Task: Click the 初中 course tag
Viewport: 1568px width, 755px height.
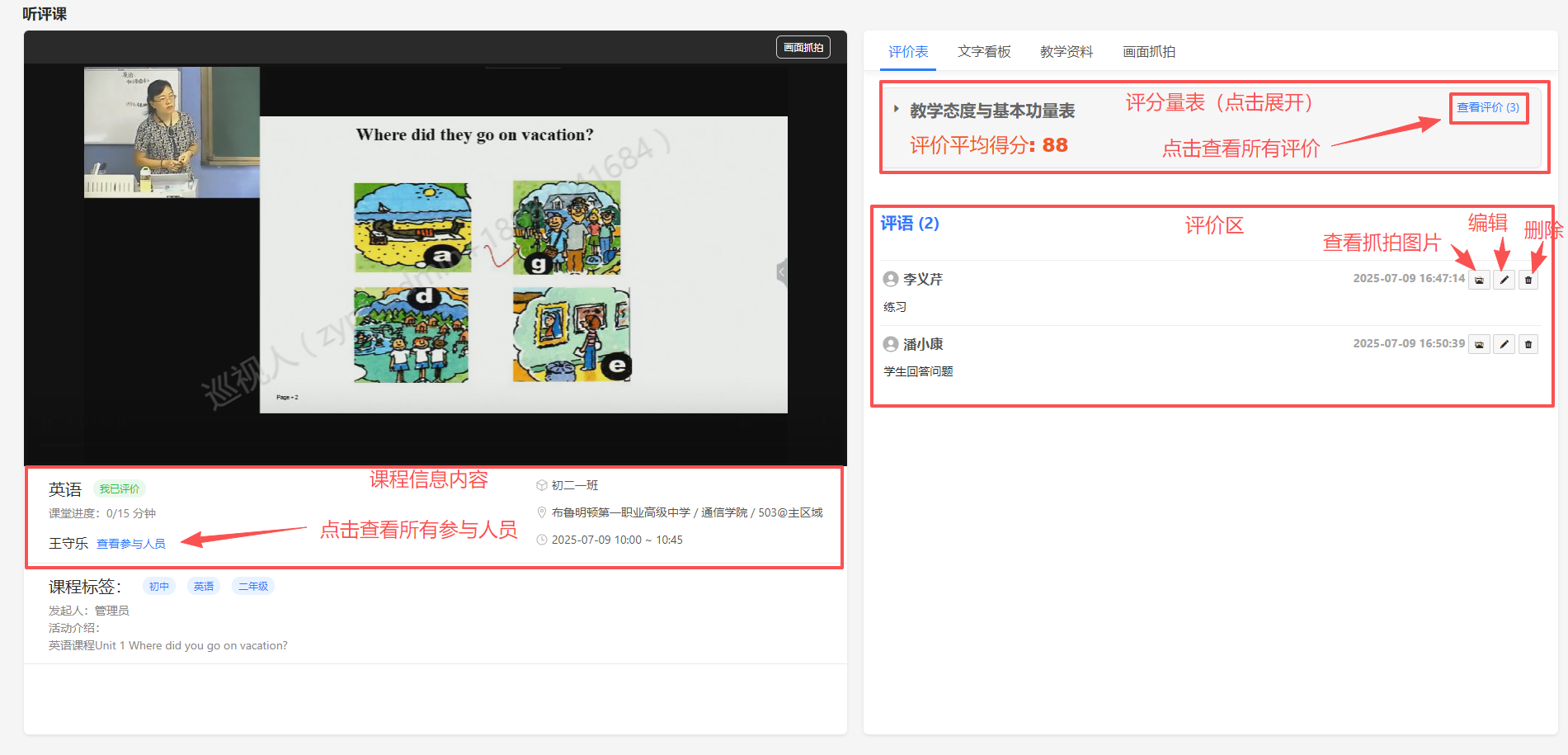Action: (x=158, y=587)
